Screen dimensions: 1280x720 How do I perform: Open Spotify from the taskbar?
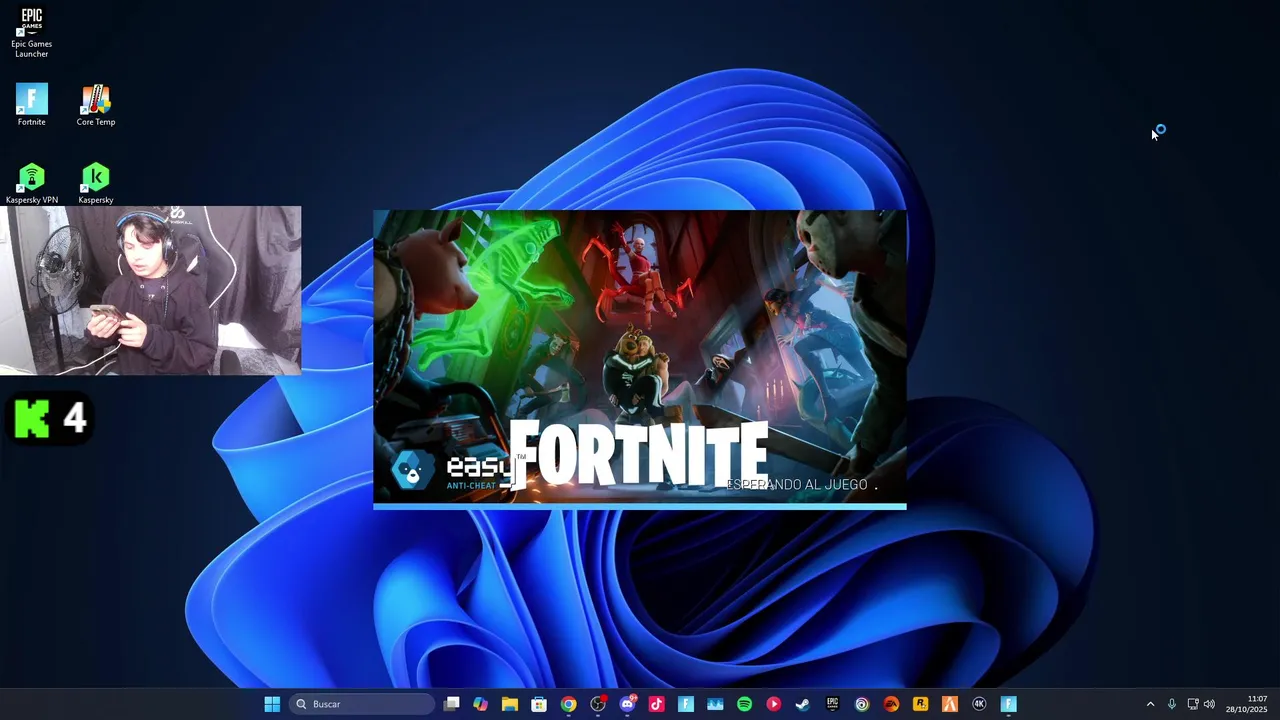pyautogui.click(x=744, y=704)
